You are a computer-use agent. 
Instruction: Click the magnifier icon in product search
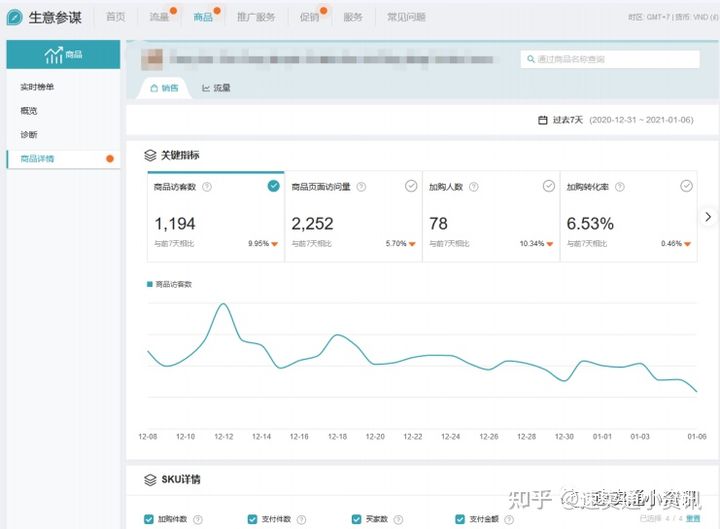531,59
